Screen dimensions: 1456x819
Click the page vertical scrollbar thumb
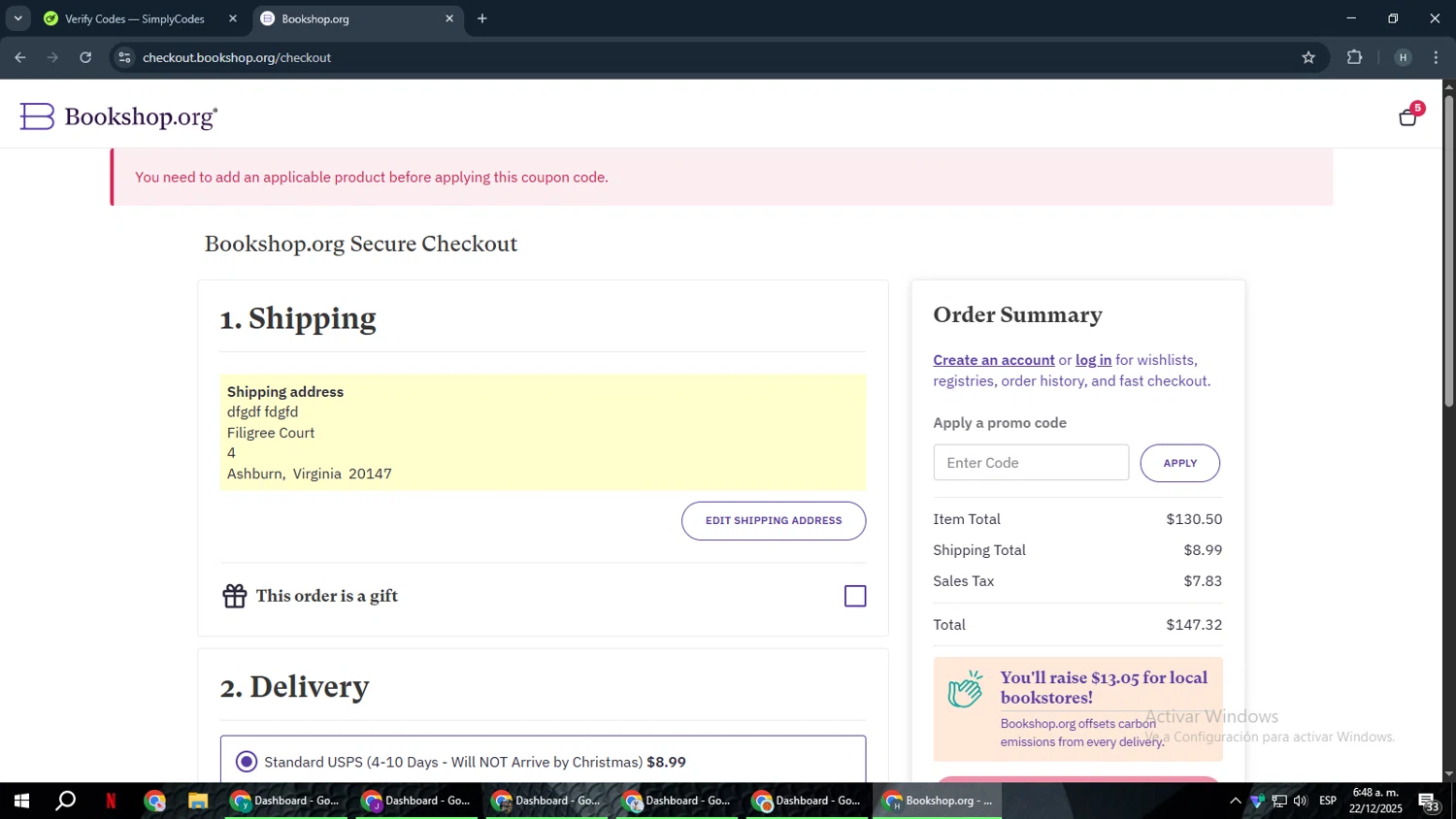1448,252
